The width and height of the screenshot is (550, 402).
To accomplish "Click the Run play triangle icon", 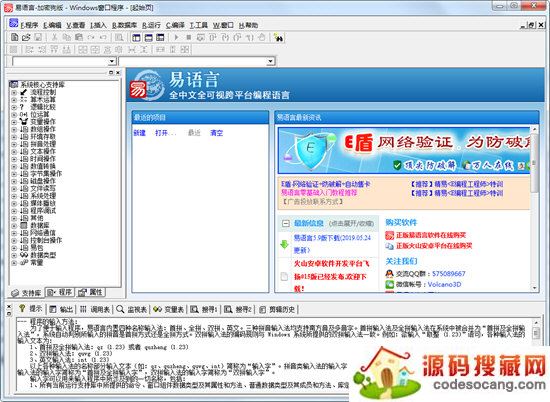I will pyautogui.click(x=176, y=37).
